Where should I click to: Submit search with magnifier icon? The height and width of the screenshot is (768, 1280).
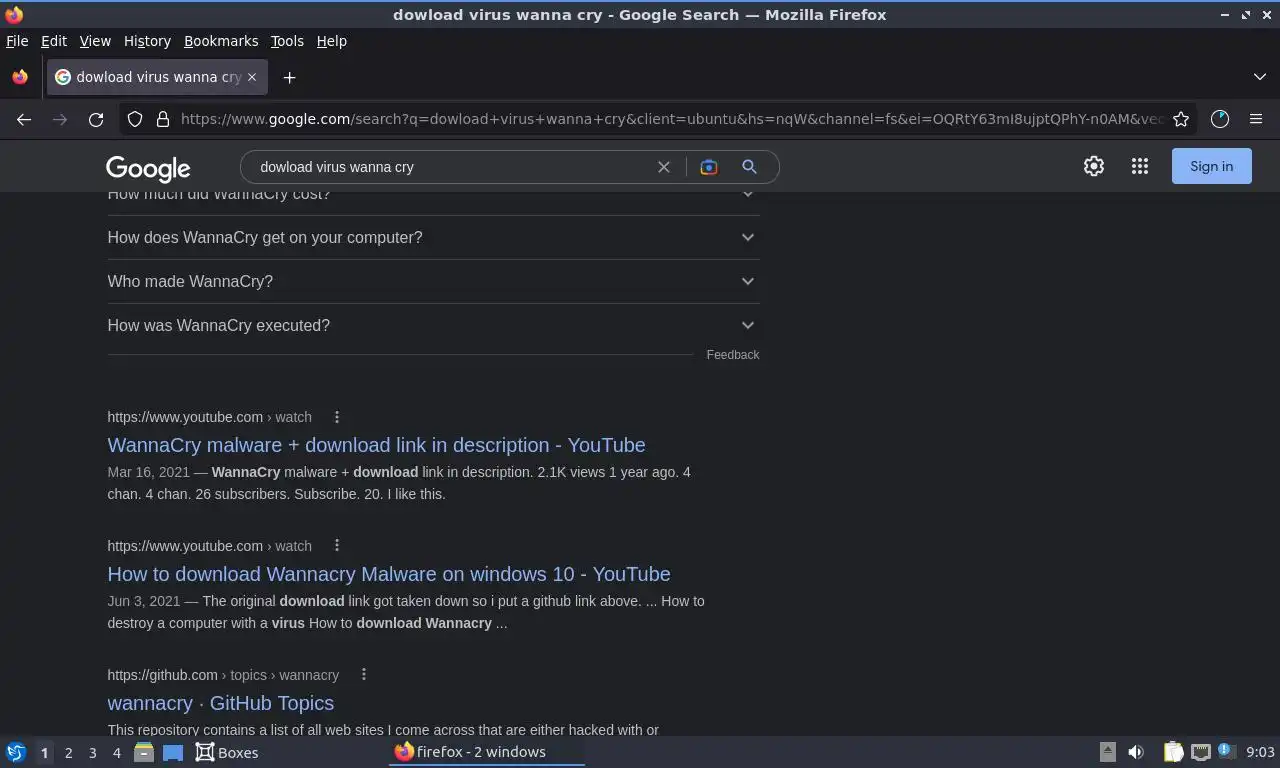[x=749, y=167]
